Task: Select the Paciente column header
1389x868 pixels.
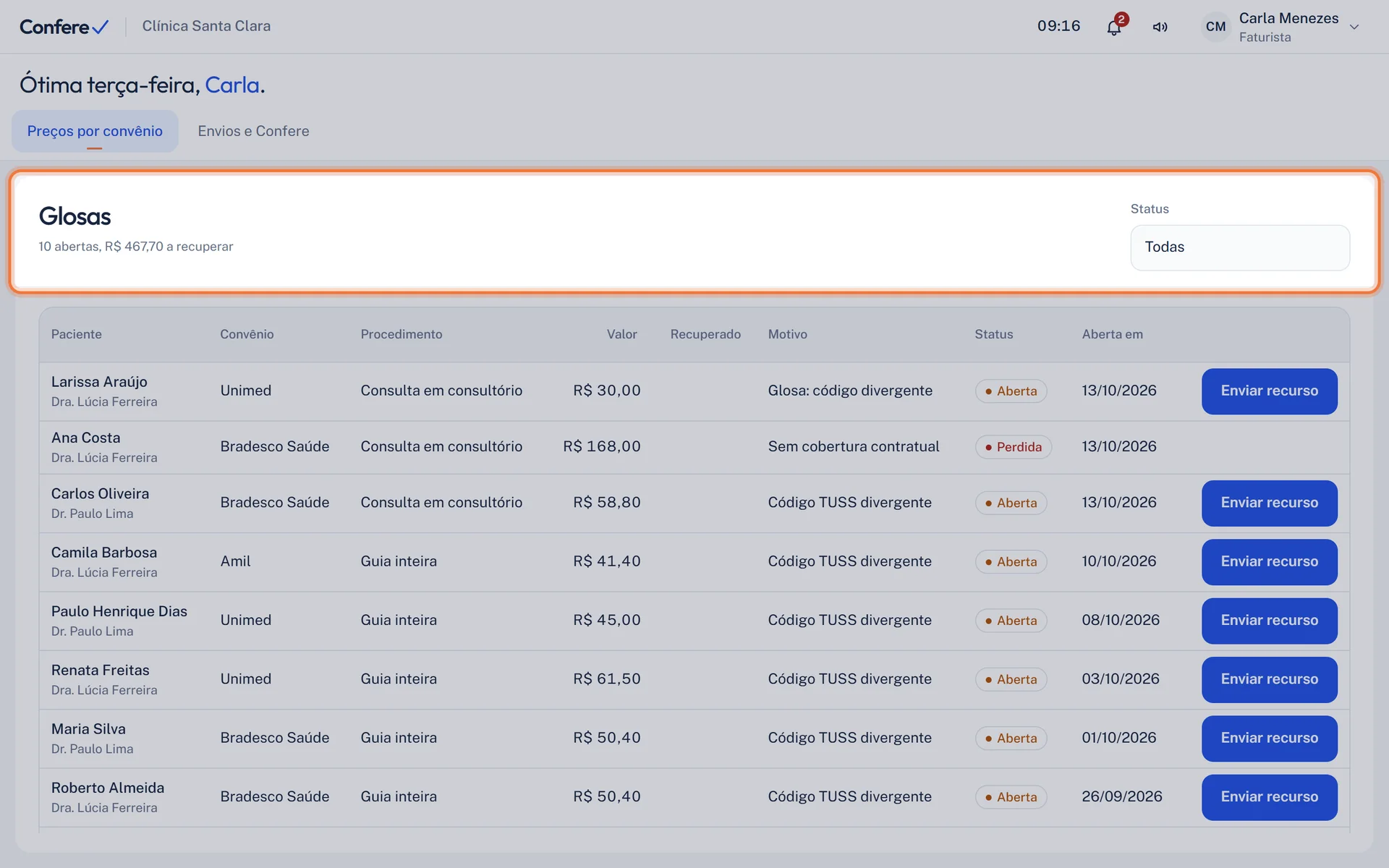Action: tap(76, 334)
